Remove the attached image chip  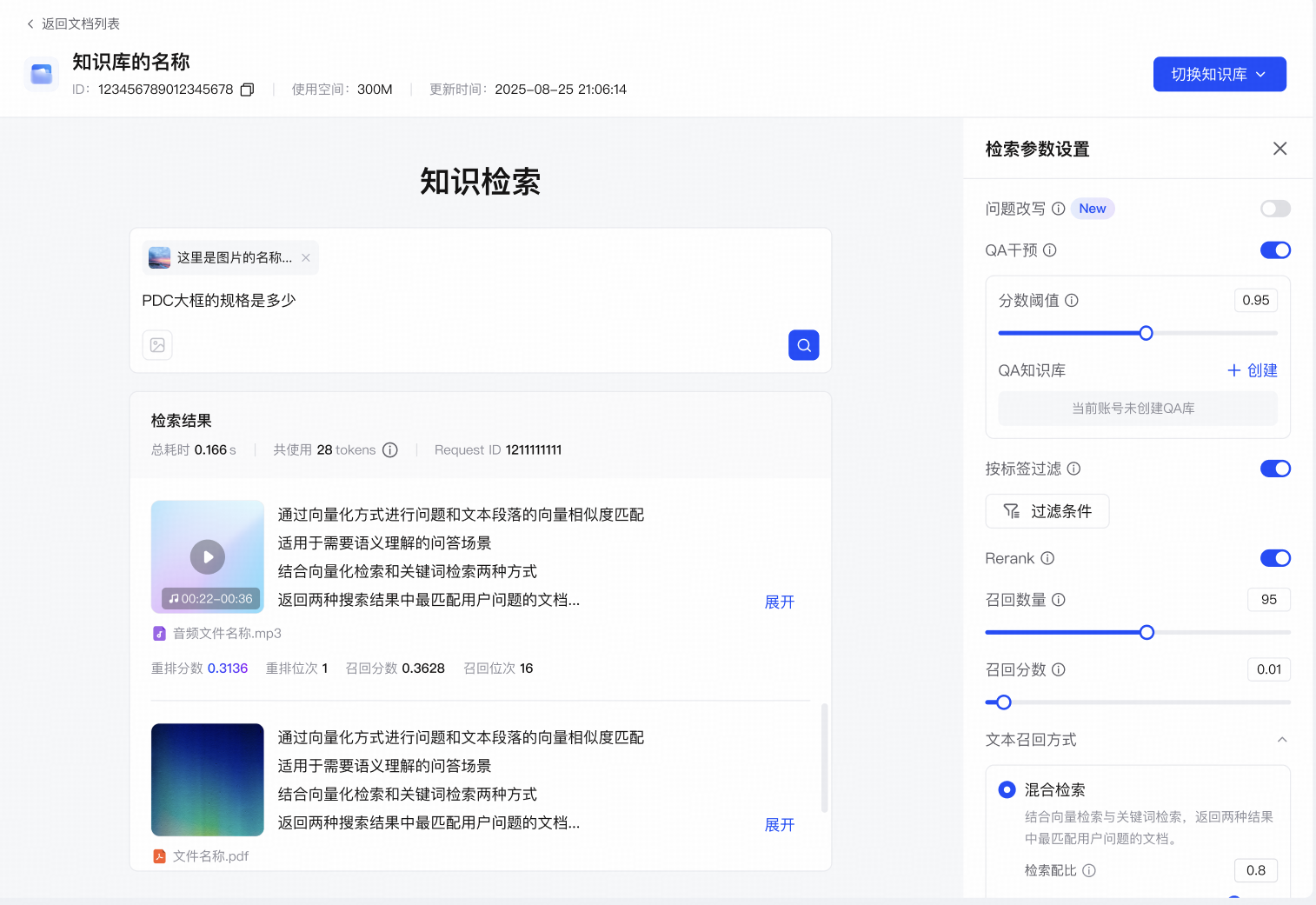[306, 257]
